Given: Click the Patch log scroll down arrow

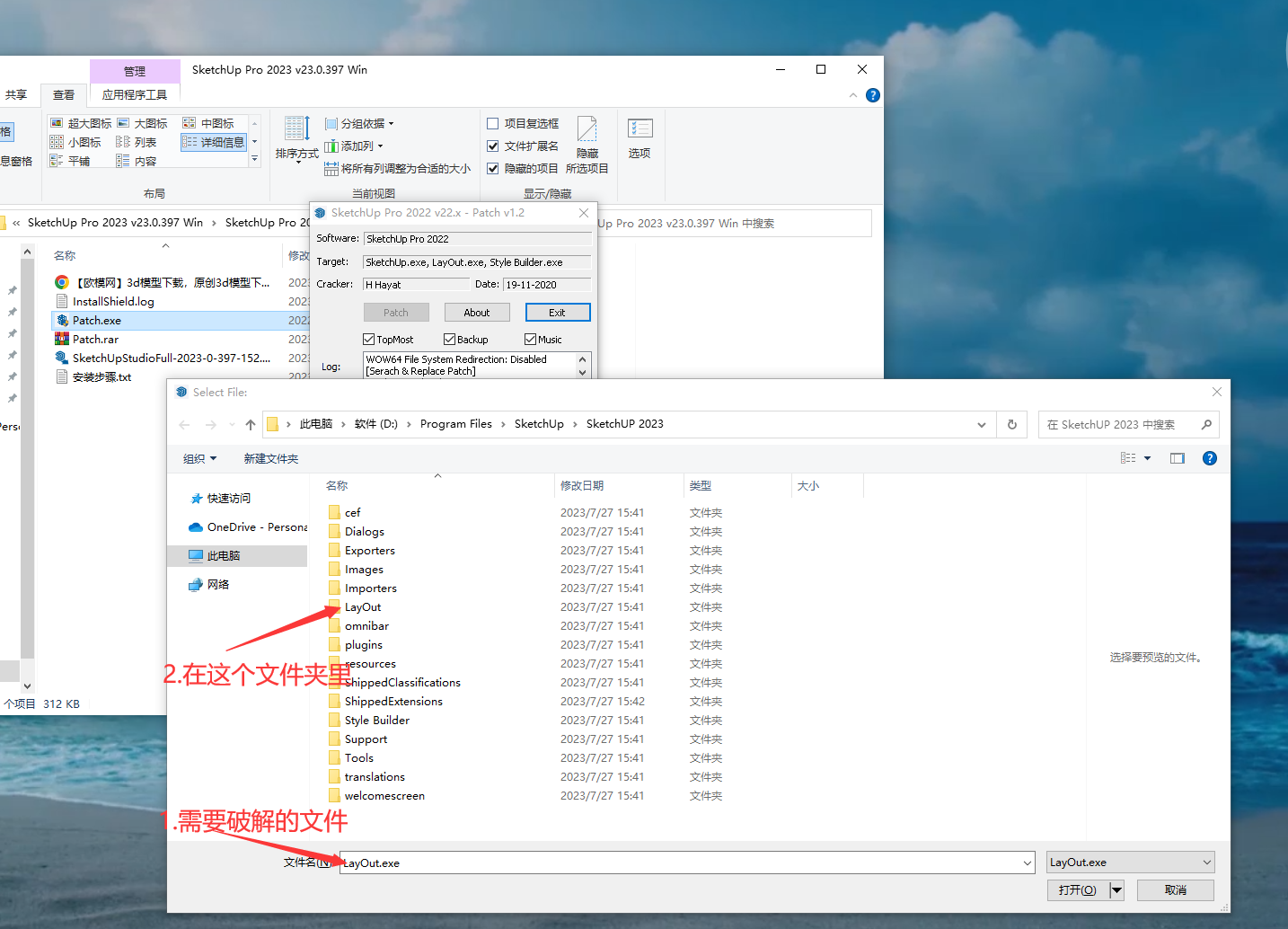Looking at the screenshot, I should tap(583, 372).
